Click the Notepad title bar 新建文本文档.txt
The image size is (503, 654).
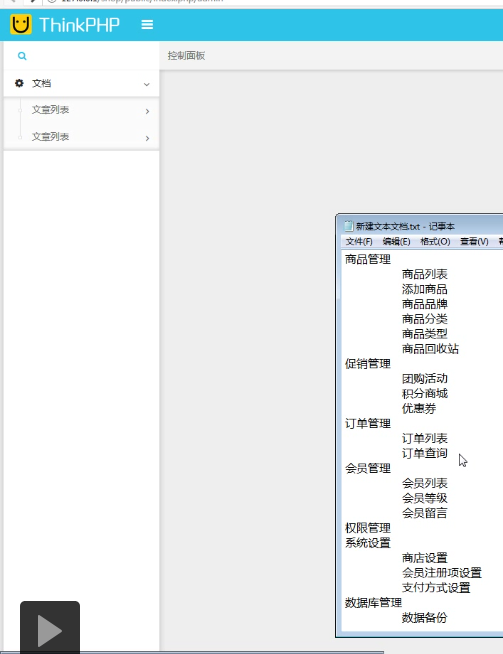point(405,226)
